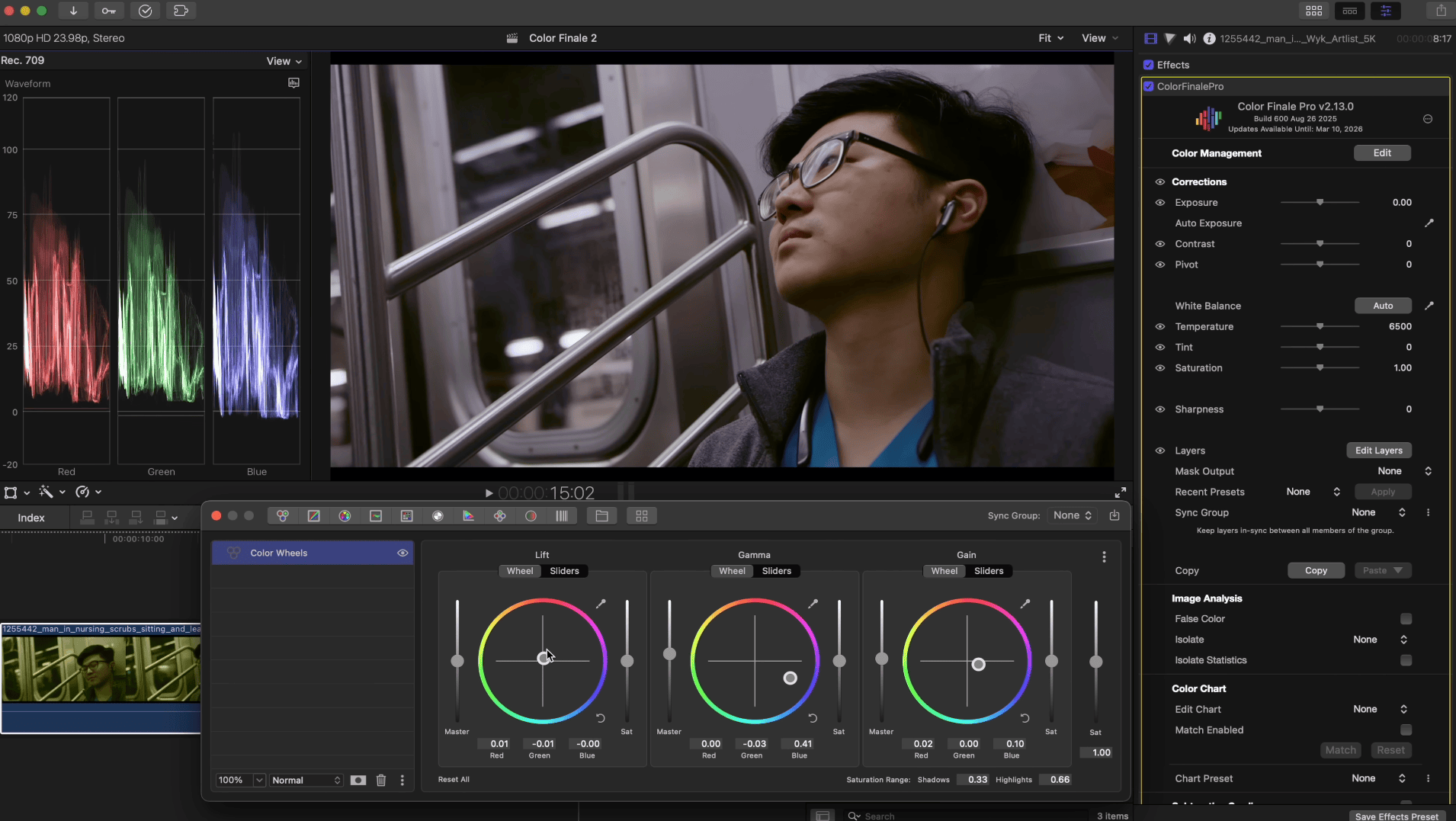The image size is (1456, 821).
Task: Click the Auto white balance button
Action: coord(1383,306)
